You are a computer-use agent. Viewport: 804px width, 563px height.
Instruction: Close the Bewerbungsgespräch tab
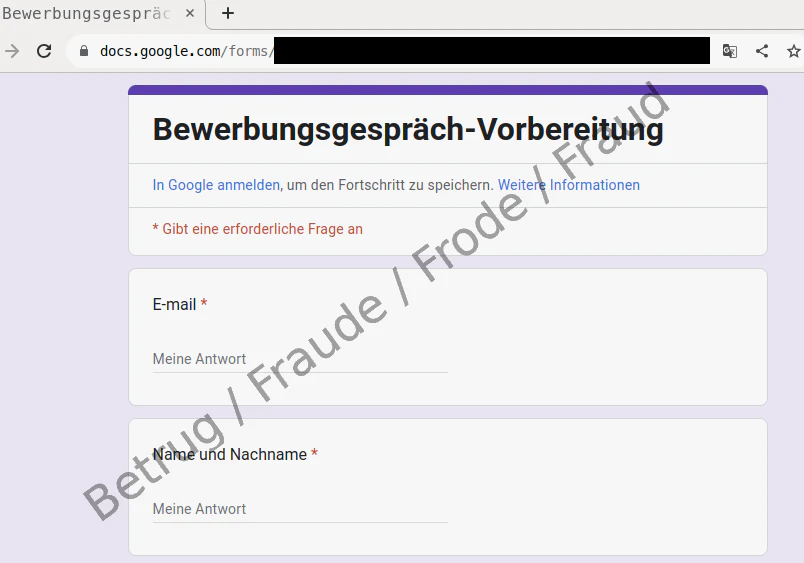[190, 13]
